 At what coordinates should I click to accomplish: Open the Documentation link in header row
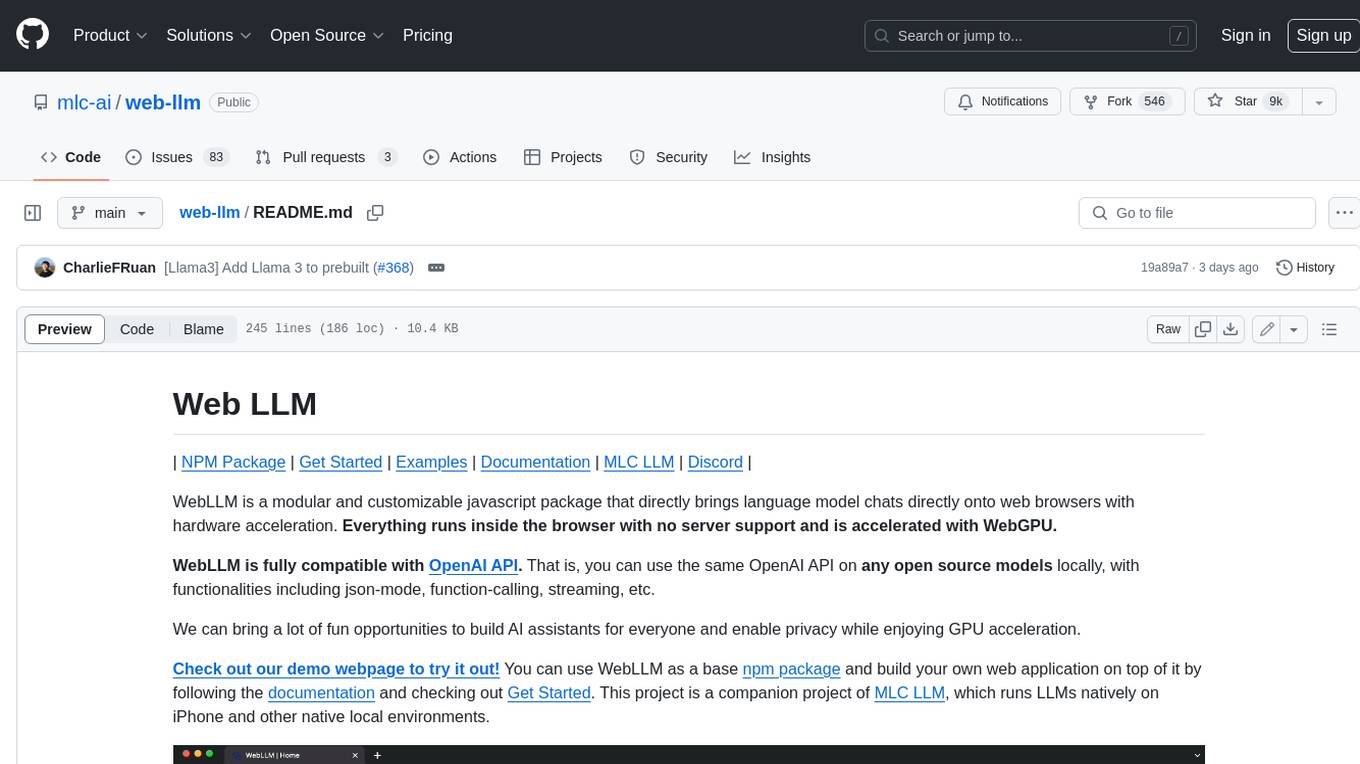click(535, 462)
